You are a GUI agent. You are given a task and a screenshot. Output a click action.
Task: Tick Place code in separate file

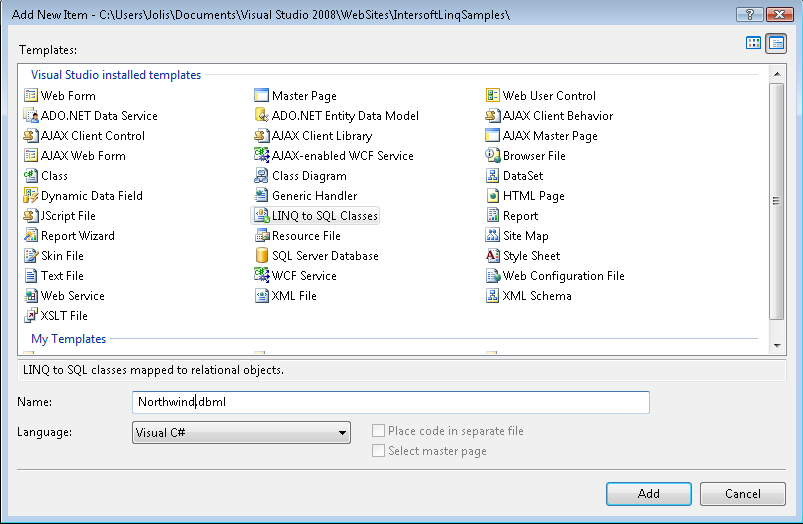click(378, 431)
